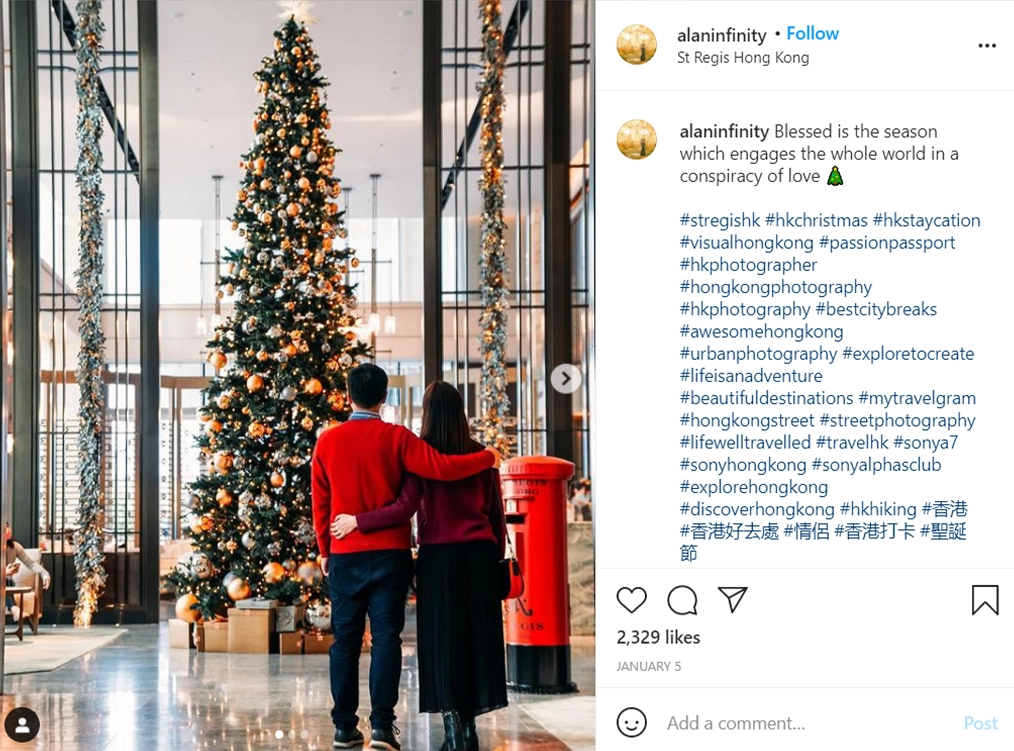The width and height of the screenshot is (1014, 751).
Task: Submit the comment with the Post button
Action: [x=980, y=723]
